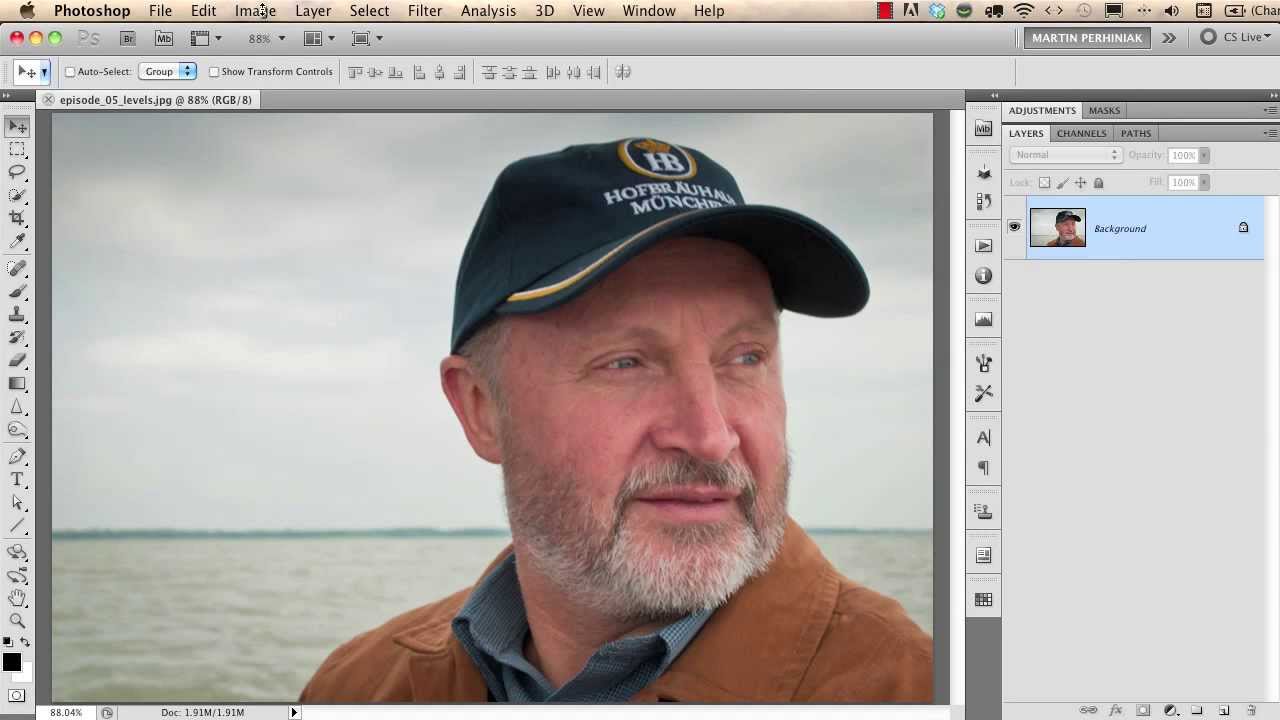The height and width of the screenshot is (720, 1280).
Task: Select the Hand tool
Action: [17, 598]
